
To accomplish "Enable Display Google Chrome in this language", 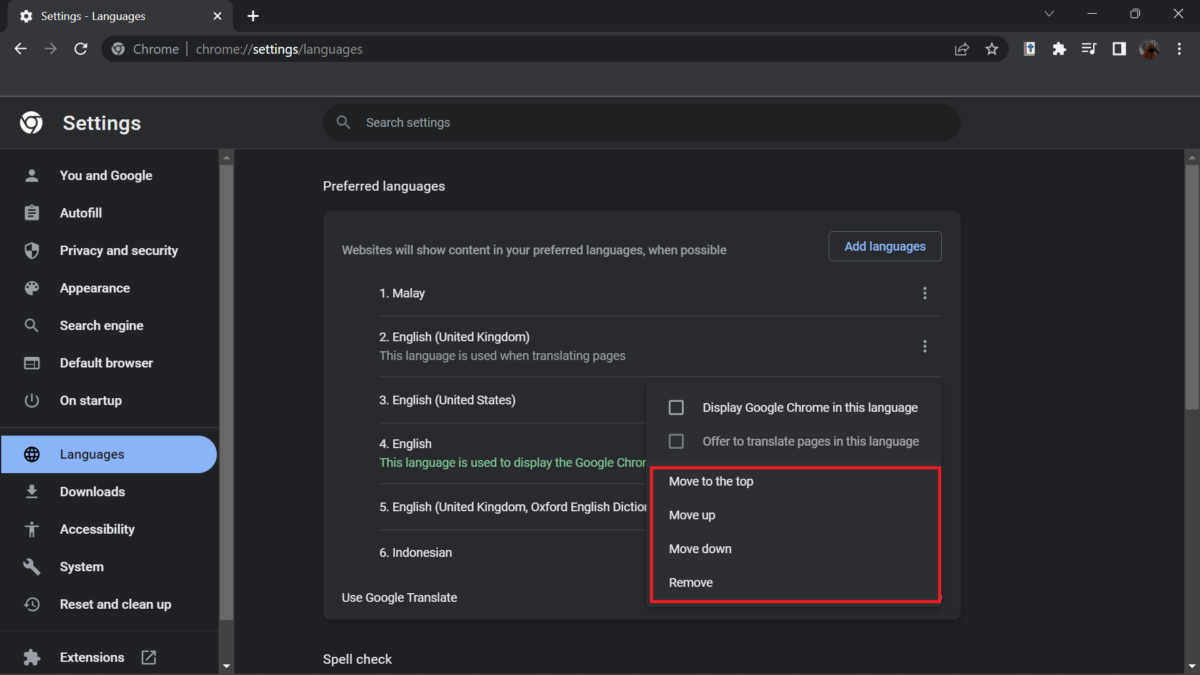I will (677, 408).
